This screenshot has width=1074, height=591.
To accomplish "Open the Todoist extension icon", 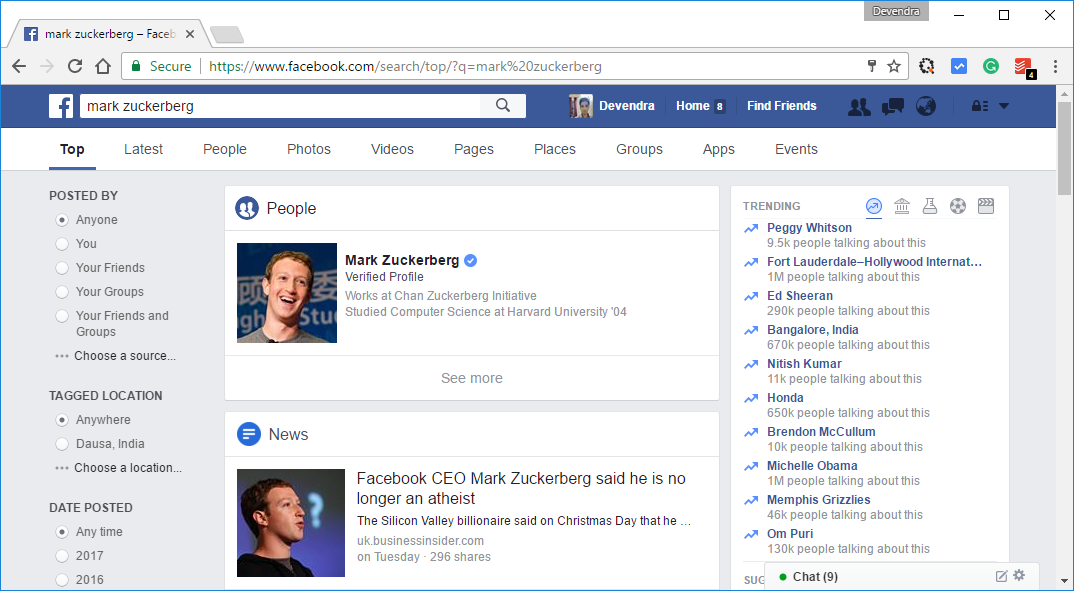I will coord(1024,67).
